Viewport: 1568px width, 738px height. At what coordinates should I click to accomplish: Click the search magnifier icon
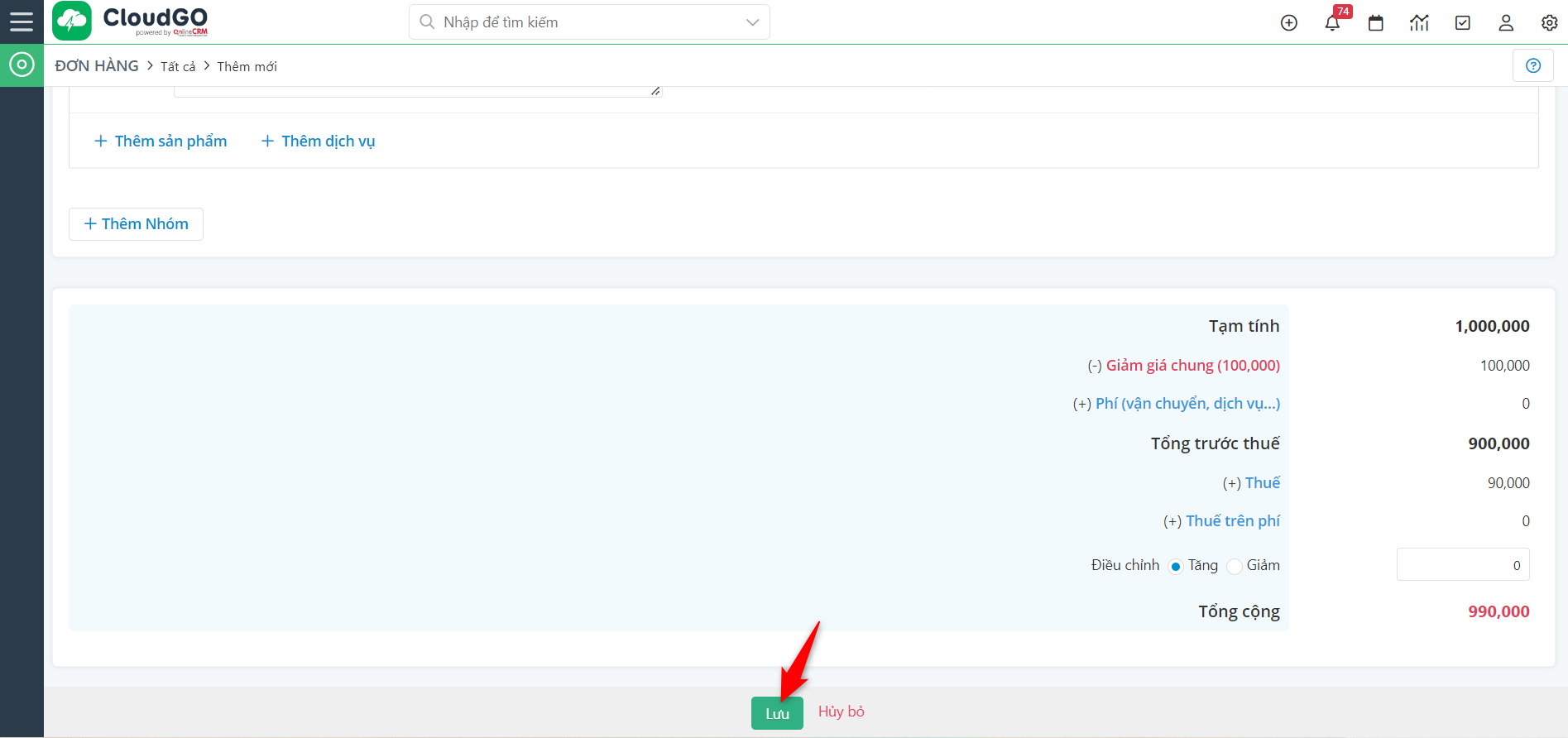coord(427,22)
